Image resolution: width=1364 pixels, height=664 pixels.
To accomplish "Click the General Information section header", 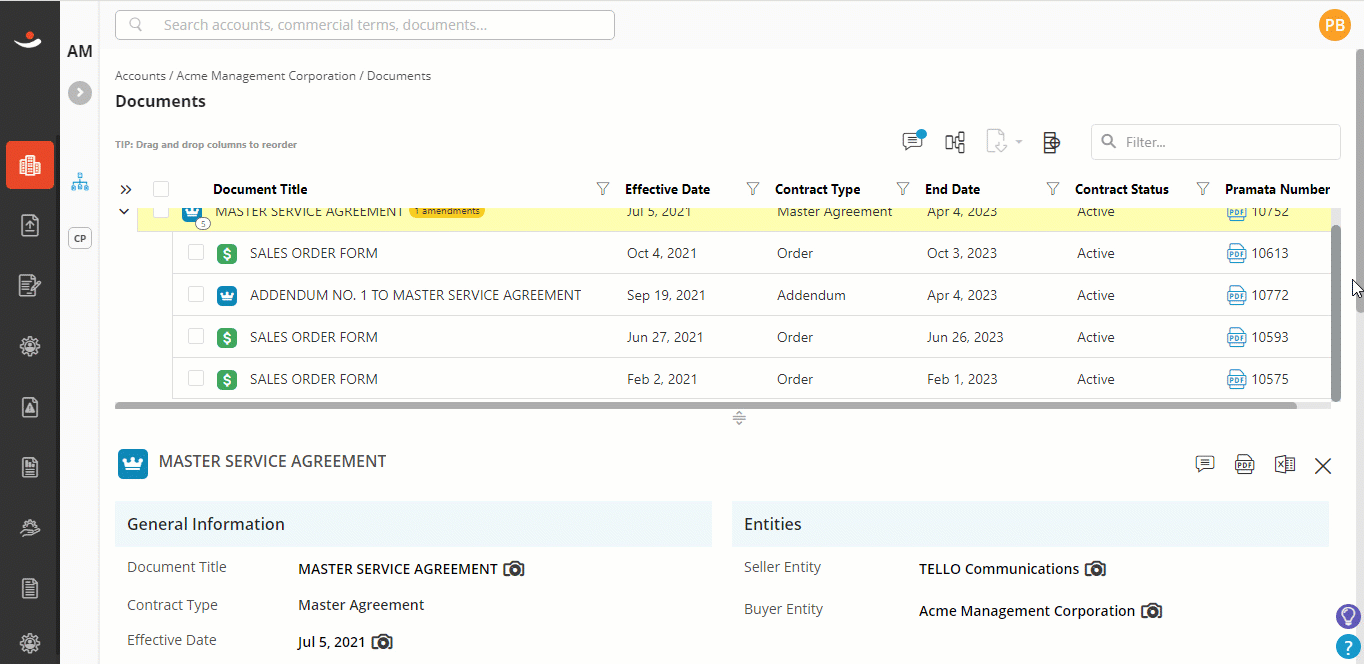I will pyautogui.click(x=413, y=524).
